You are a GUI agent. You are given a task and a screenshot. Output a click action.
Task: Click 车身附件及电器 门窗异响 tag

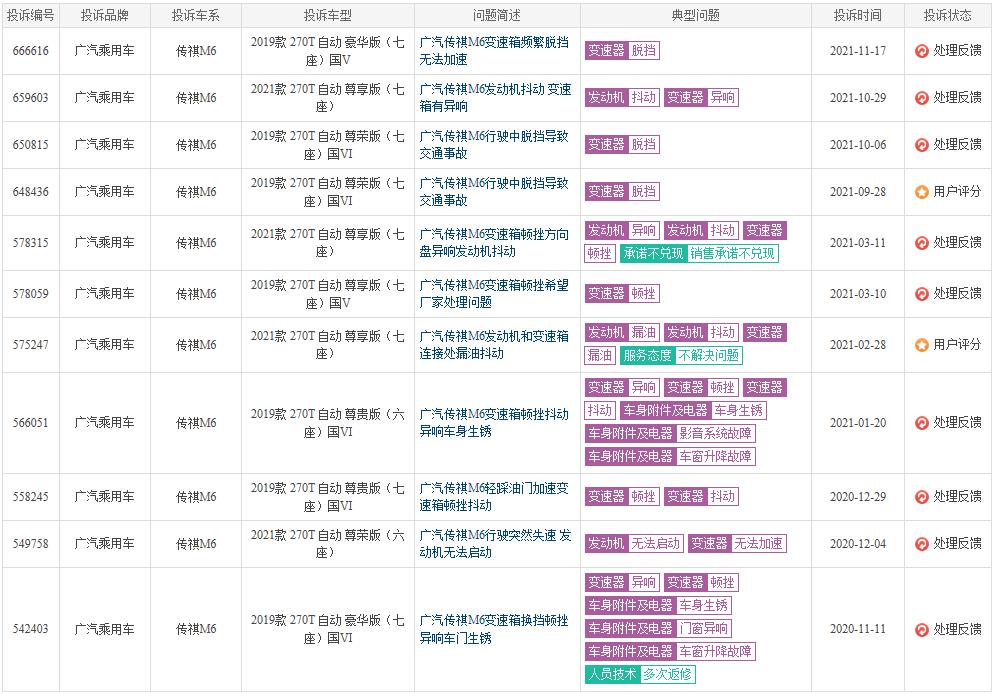click(x=658, y=629)
